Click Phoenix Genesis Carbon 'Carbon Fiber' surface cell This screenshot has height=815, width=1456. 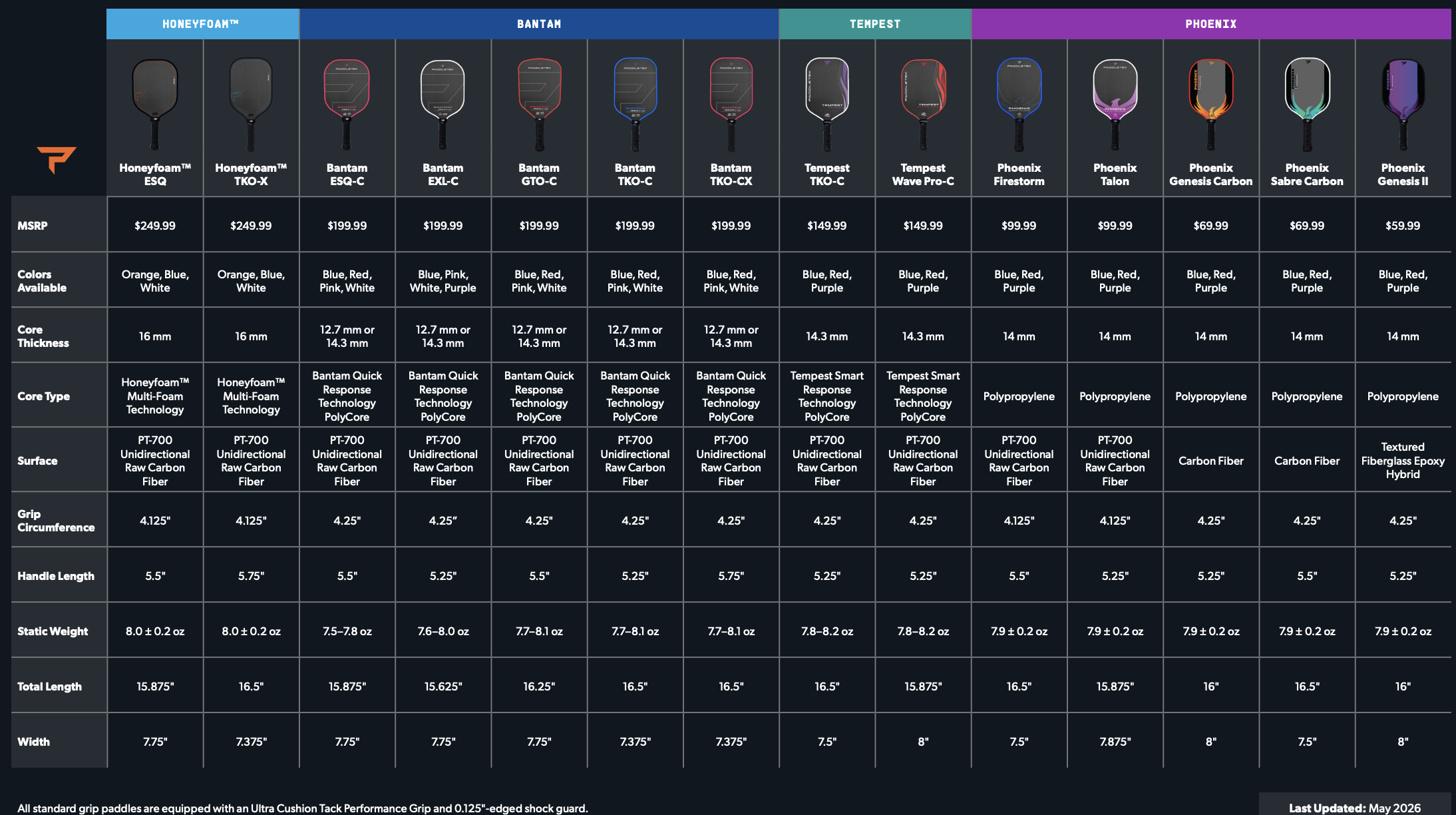click(x=1211, y=461)
